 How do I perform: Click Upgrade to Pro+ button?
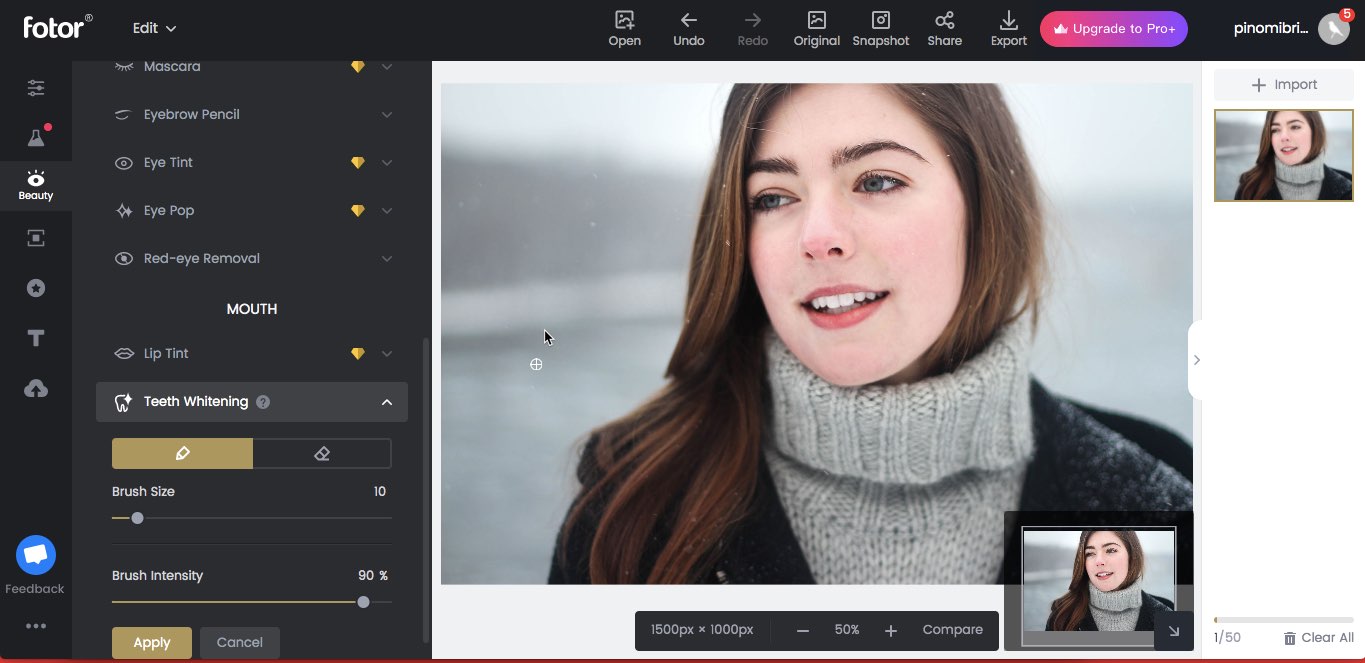1113,29
